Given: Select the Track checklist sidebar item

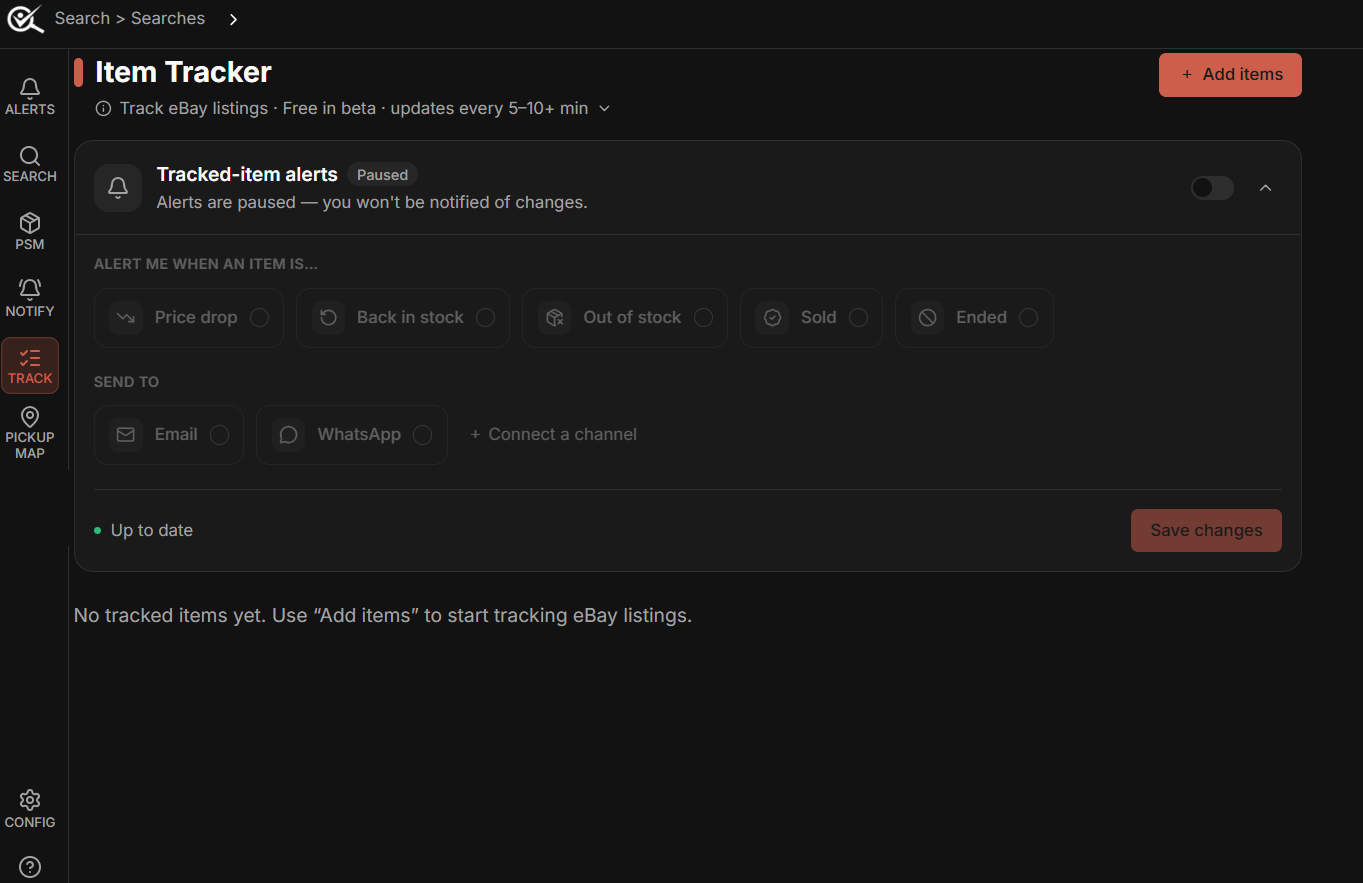Looking at the screenshot, I should click(x=30, y=365).
